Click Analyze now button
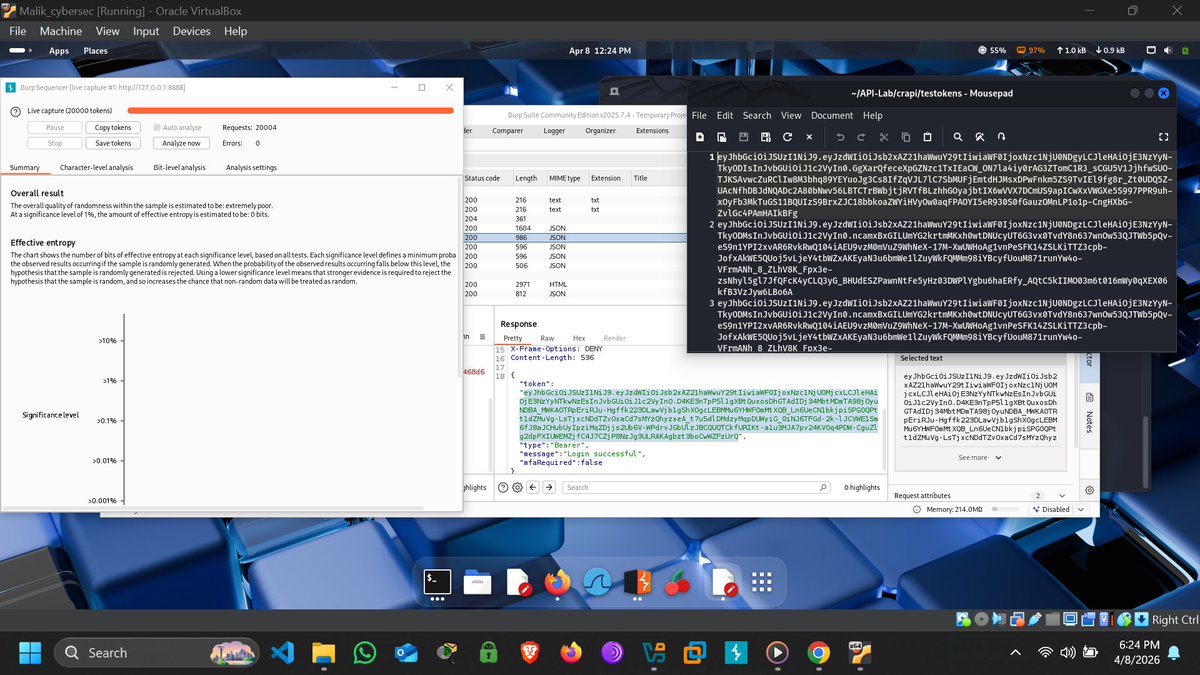 182,143
